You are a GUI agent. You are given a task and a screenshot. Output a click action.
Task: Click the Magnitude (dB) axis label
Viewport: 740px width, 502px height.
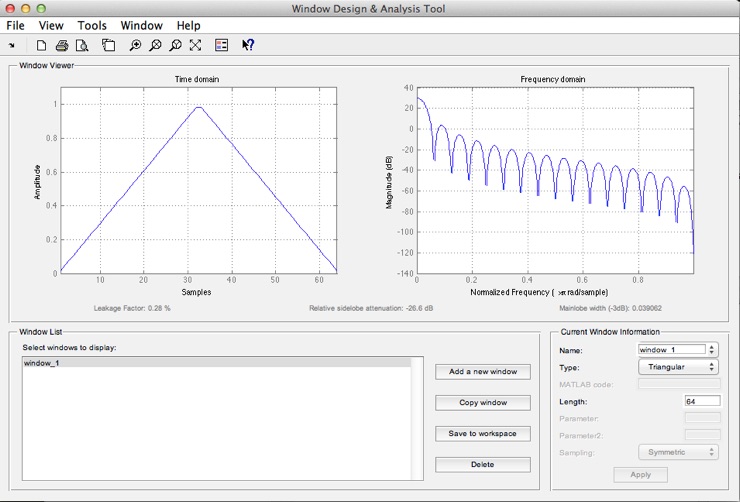(389, 182)
